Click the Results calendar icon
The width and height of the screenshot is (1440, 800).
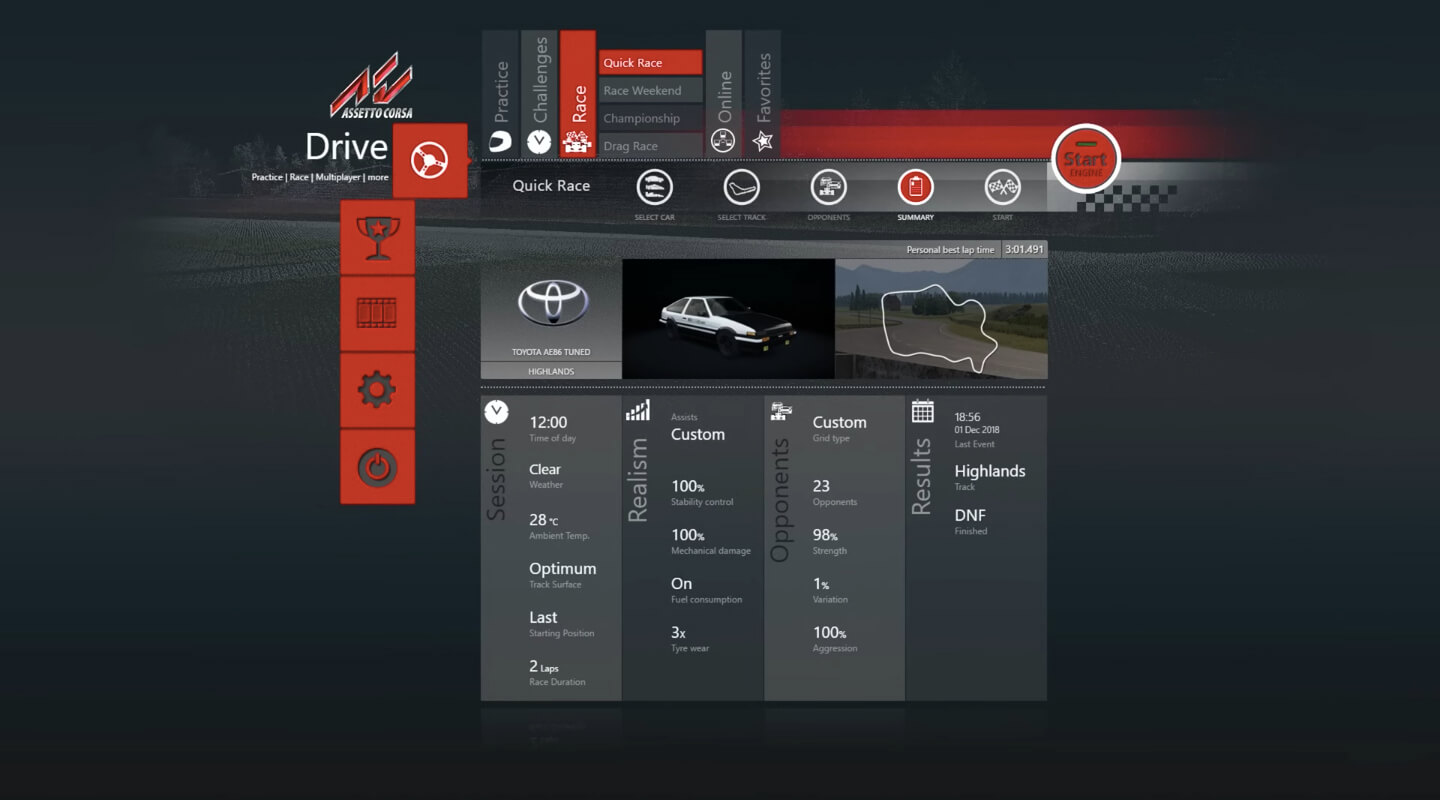(x=922, y=410)
